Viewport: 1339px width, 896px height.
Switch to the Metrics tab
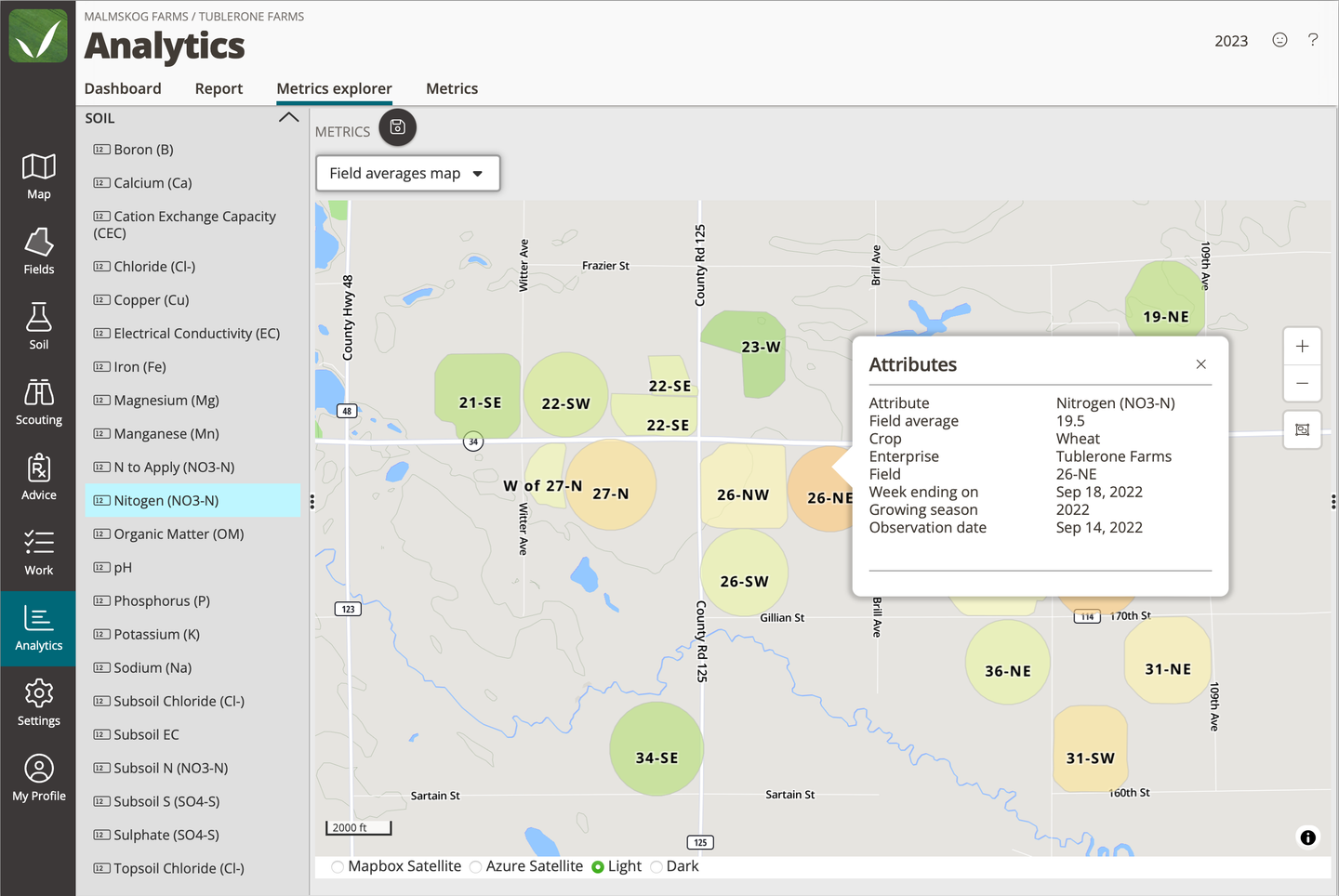coord(452,88)
